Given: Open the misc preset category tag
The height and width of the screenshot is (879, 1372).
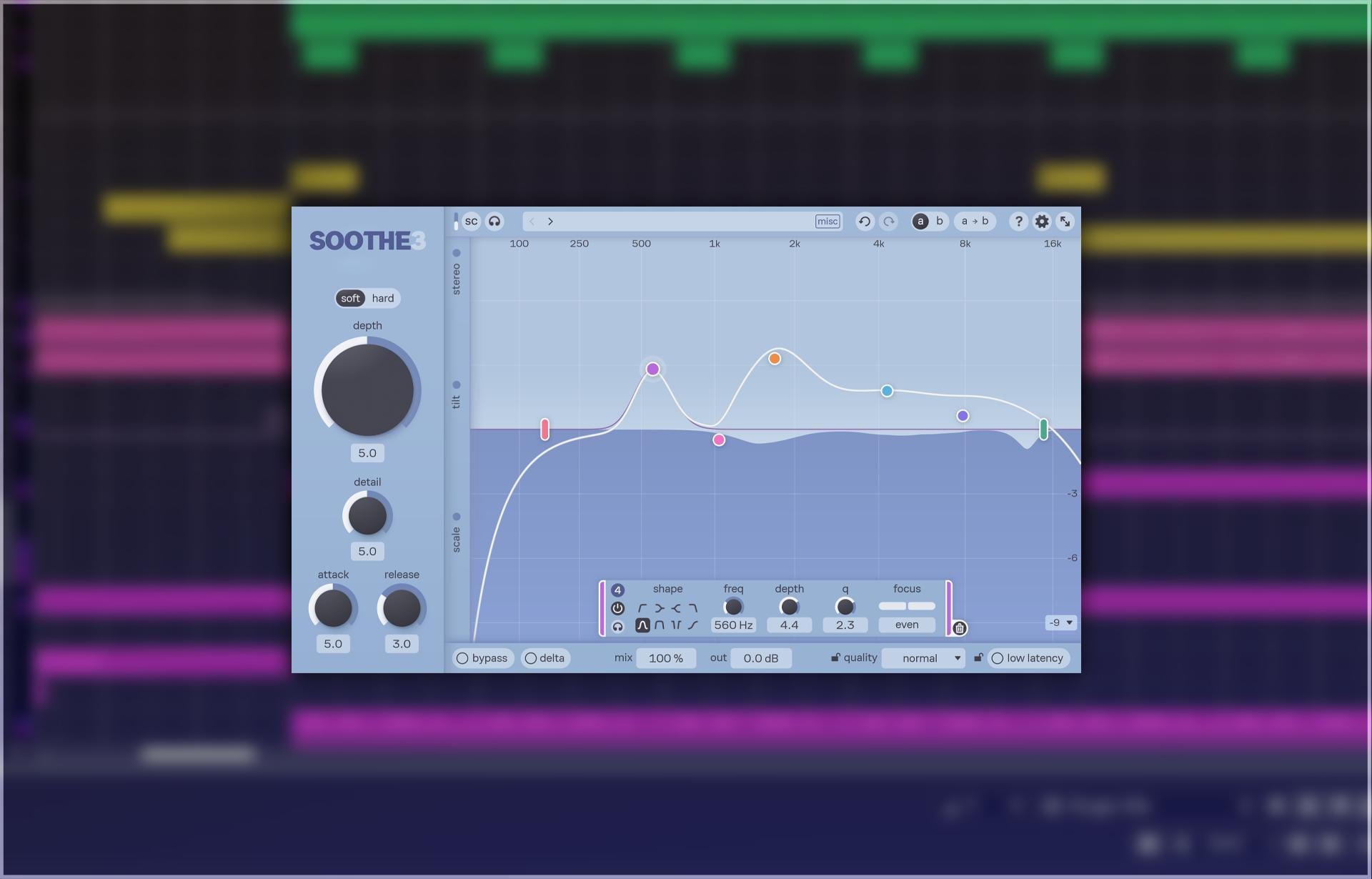Looking at the screenshot, I should [827, 222].
